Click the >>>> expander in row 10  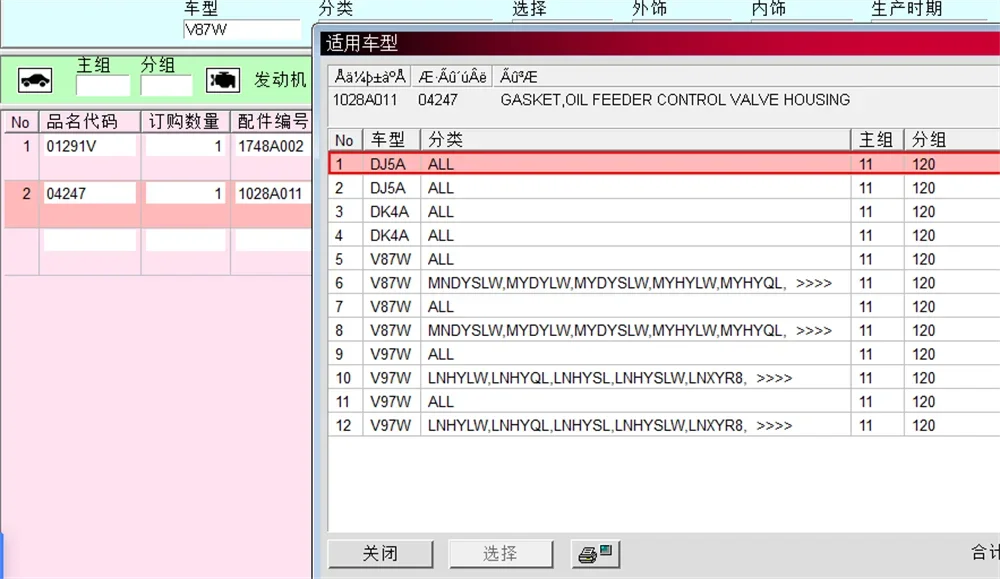(x=774, y=378)
